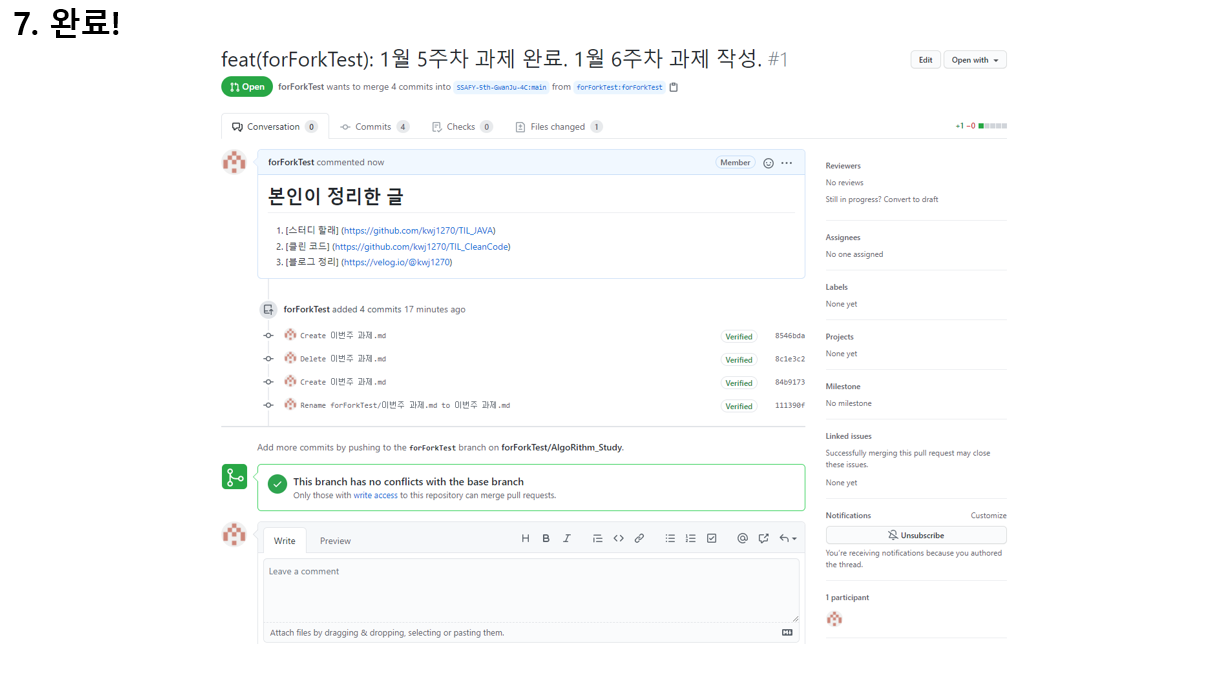
Task: Open the write access link
Action: (375, 494)
